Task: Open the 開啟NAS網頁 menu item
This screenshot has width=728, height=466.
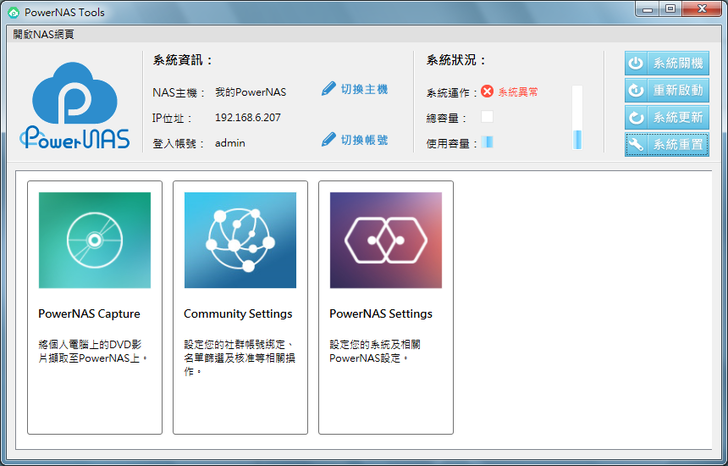Action: pos(43,34)
